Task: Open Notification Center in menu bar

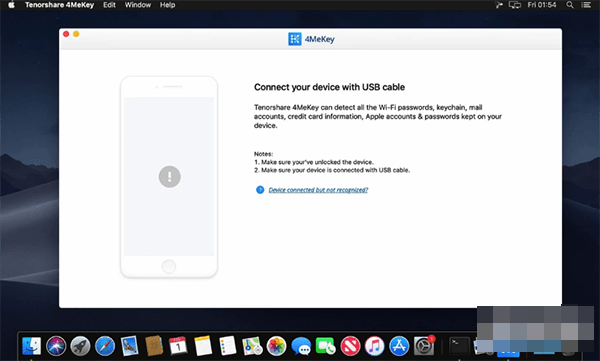Action: tap(586, 5)
